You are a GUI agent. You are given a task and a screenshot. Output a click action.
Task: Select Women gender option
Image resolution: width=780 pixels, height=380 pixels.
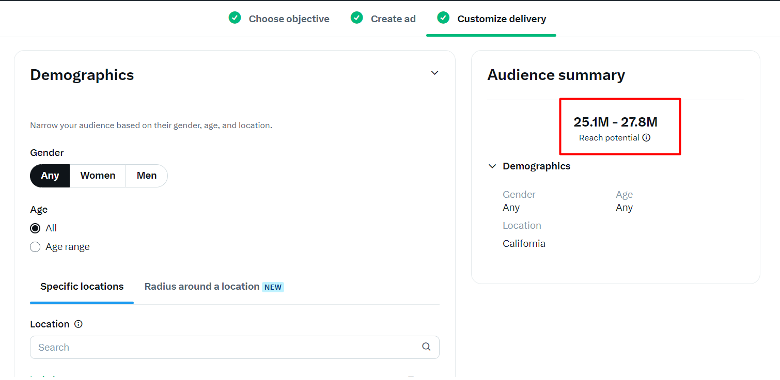(98, 176)
